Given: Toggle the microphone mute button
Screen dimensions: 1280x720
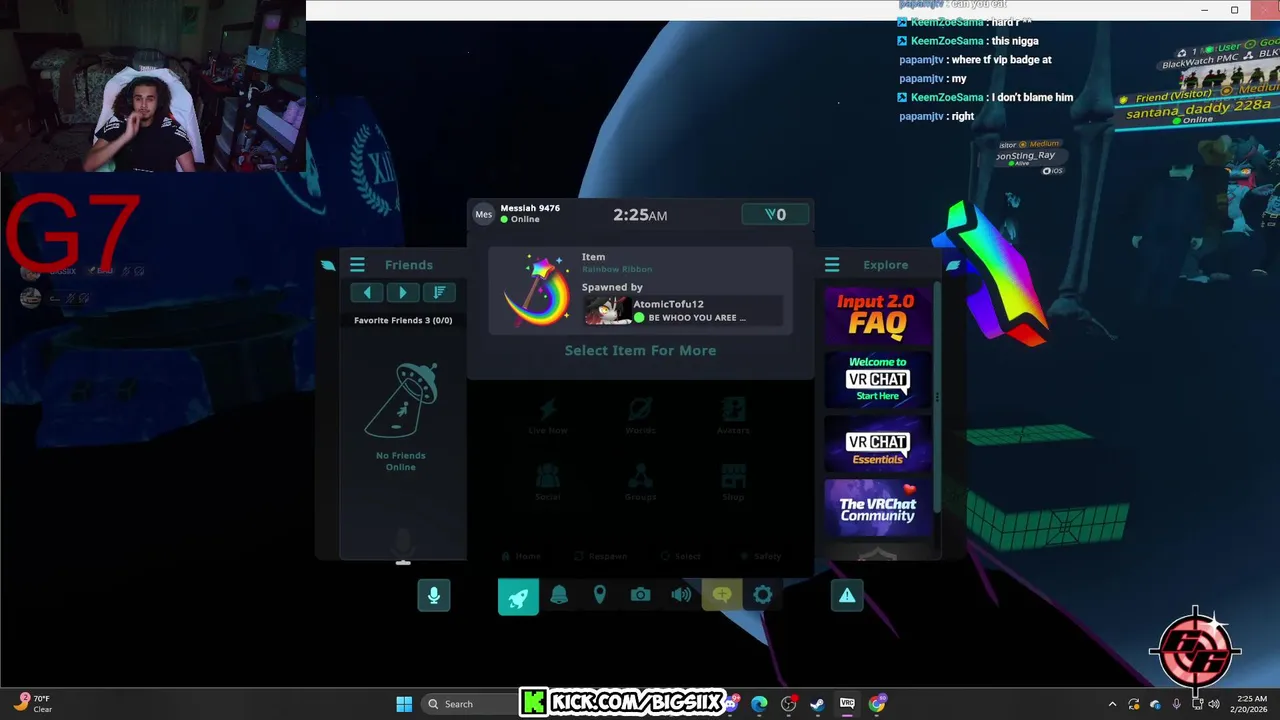Looking at the screenshot, I should click(434, 595).
